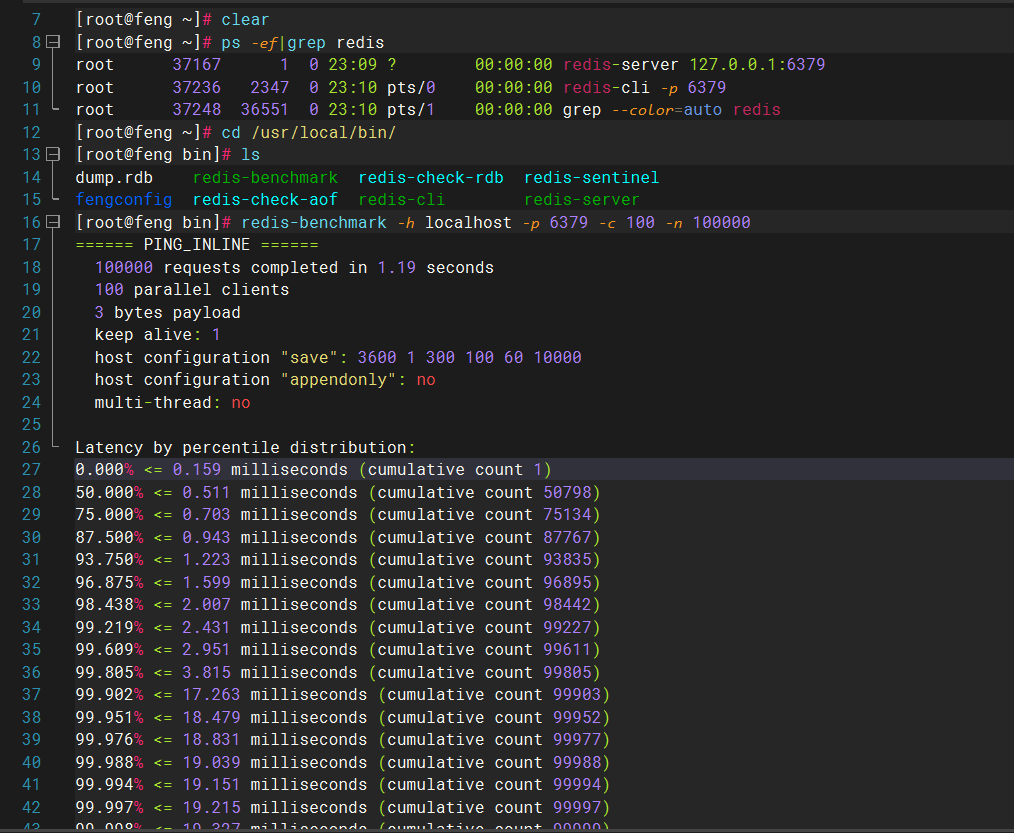Click the 'PING_INLINE' heading text
This screenshot has height=833, width=1014.
click(197, 244)
